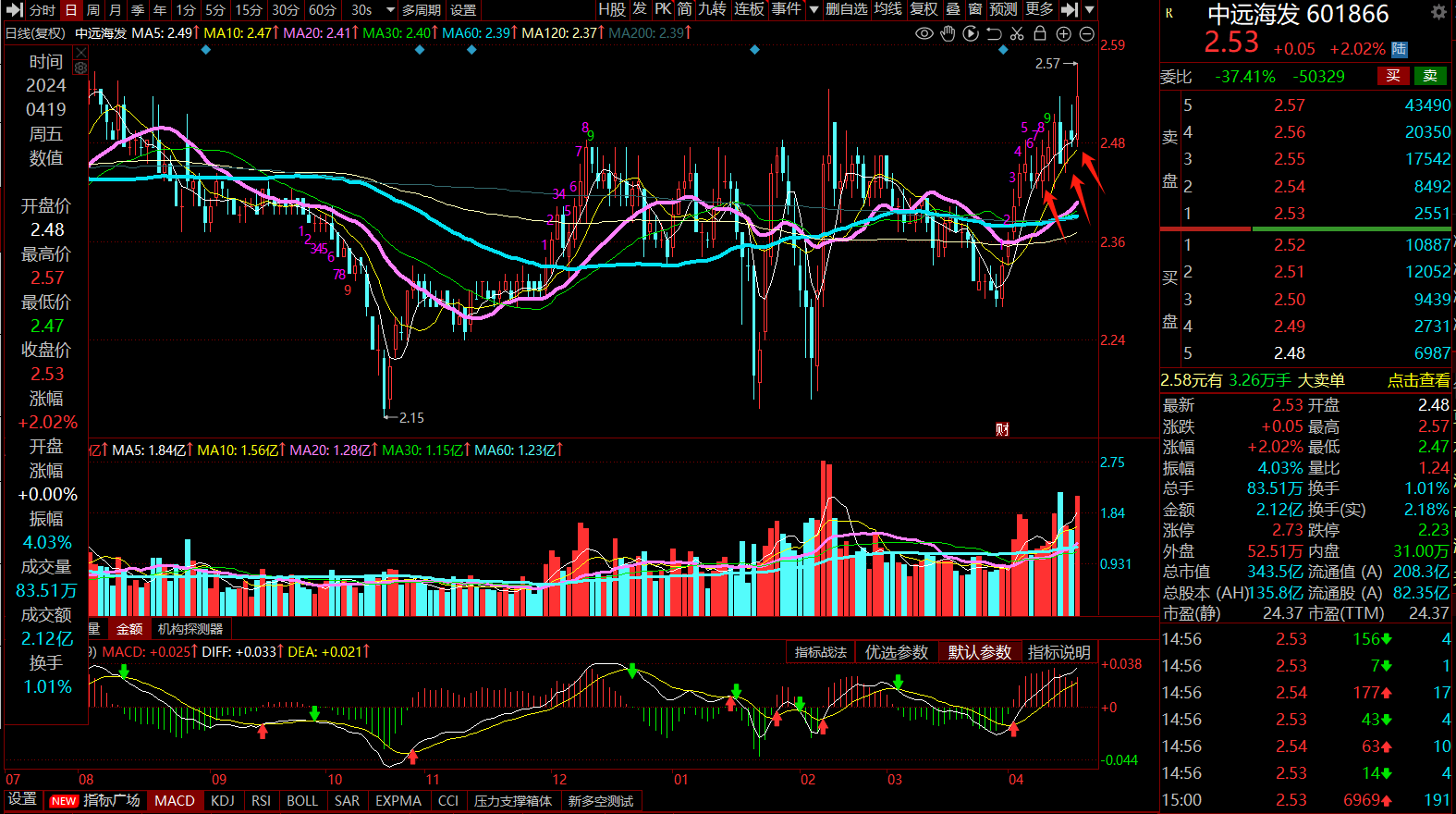
Task: Open the 指标战法 panel
Action: point(821,652)
